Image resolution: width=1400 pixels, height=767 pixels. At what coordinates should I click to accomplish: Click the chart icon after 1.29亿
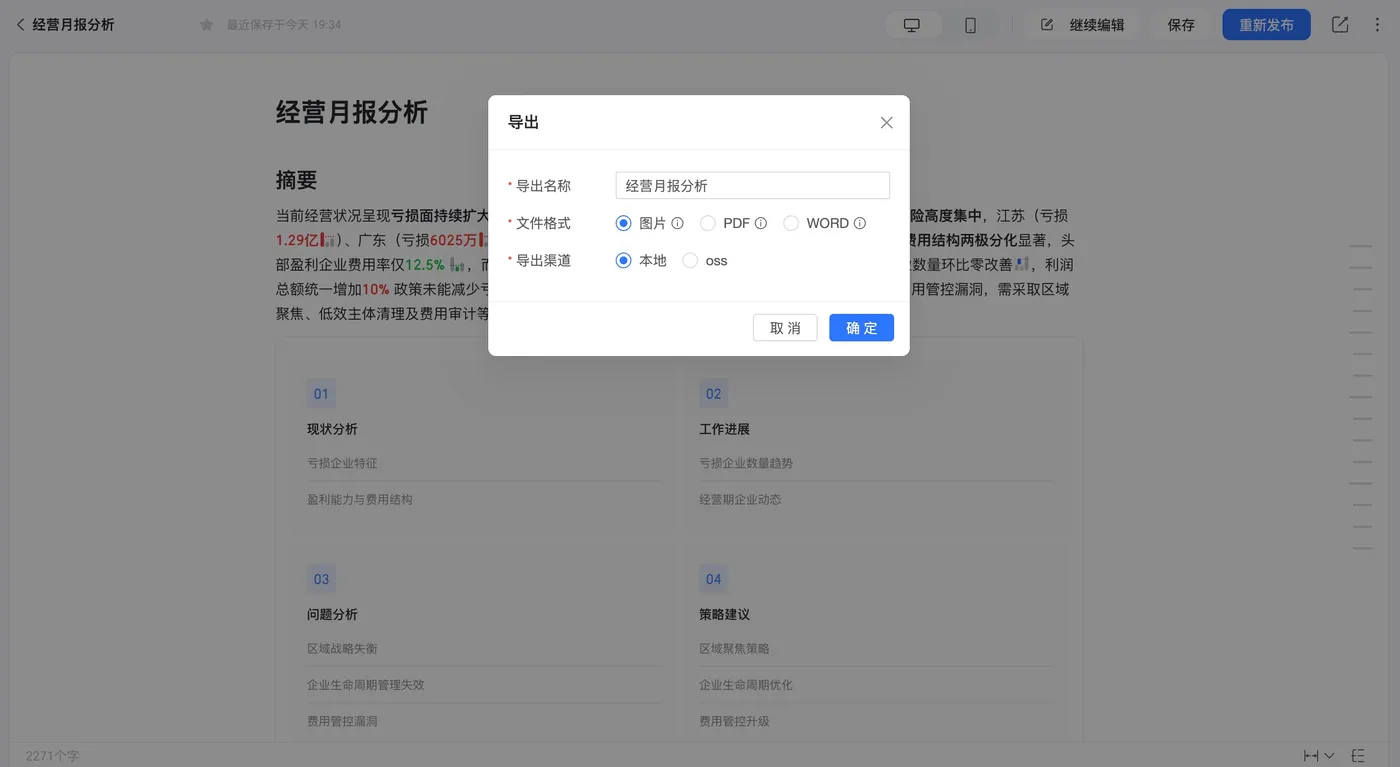click(x=327, y=240)
